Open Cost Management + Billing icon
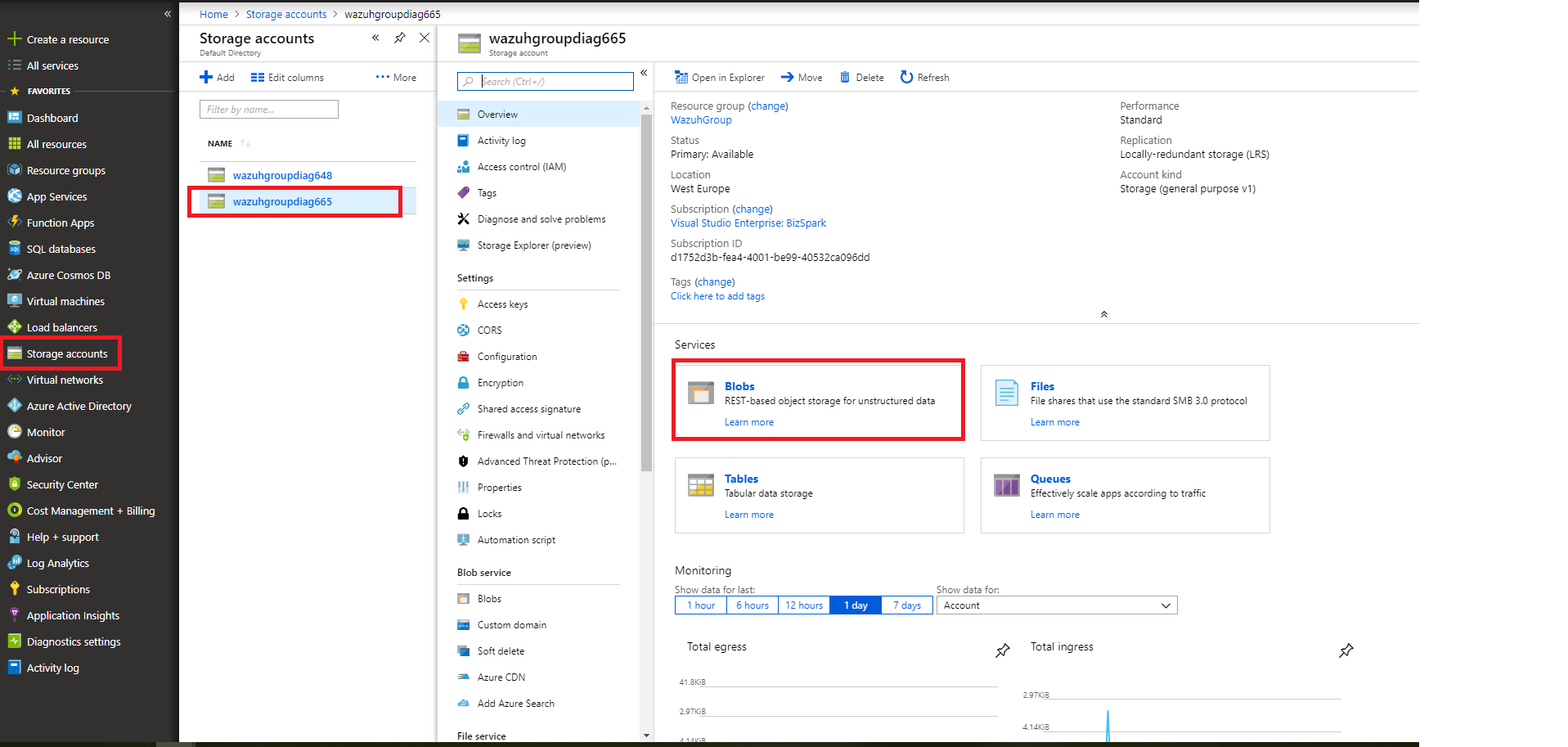Screen dimensions: 1568x747 click(x=14, y=511)
